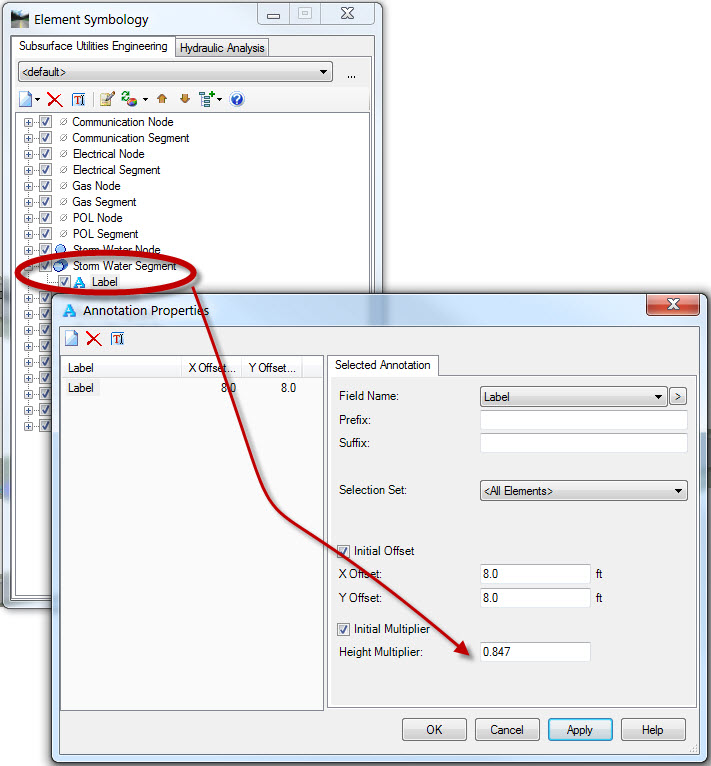This screenshot has height=766, width=711.
Task: Toggle POL Segment checkbox
Action: [x=45, y=234]
